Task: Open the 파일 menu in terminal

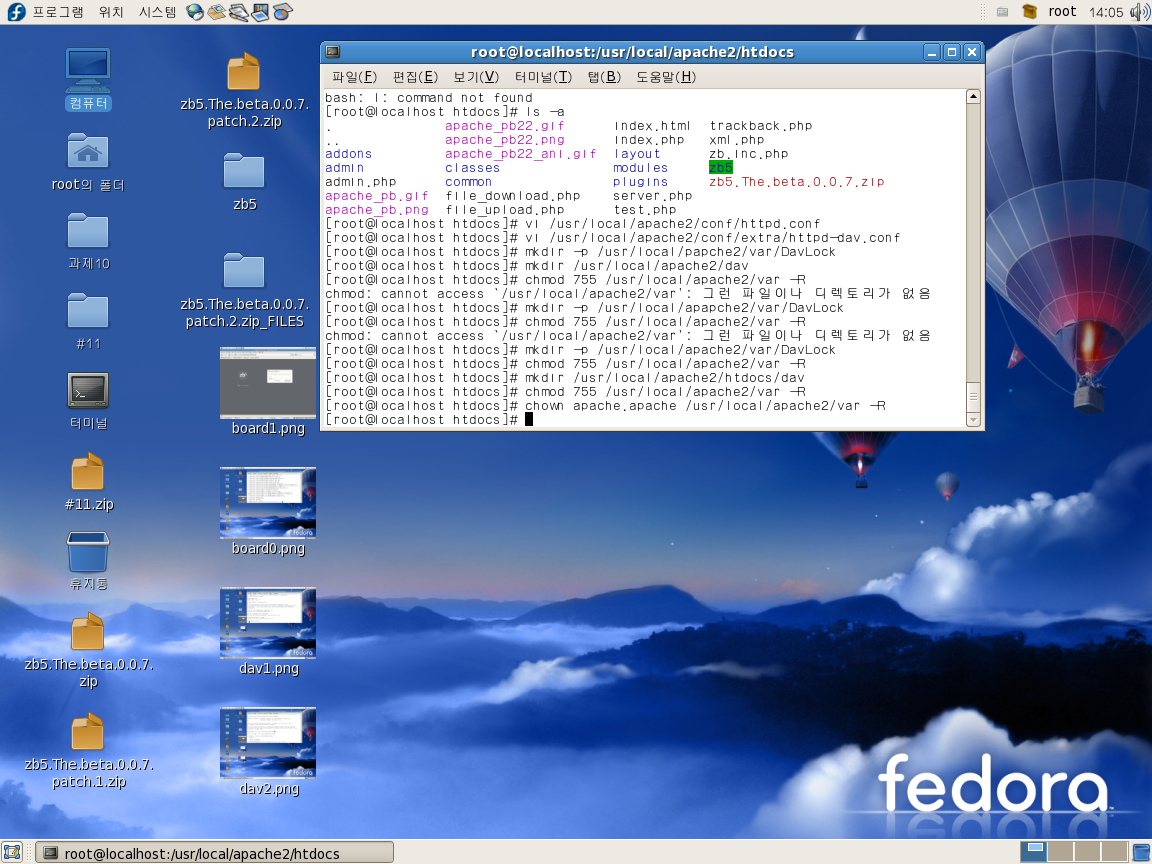Action: tap(354, 77)
